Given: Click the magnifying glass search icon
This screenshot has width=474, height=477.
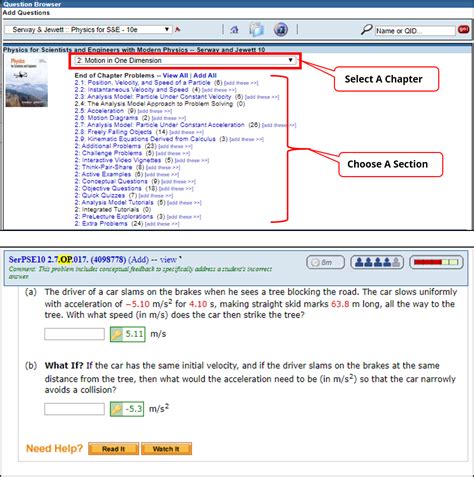Looking at the screenshot, I should point(366,29).
